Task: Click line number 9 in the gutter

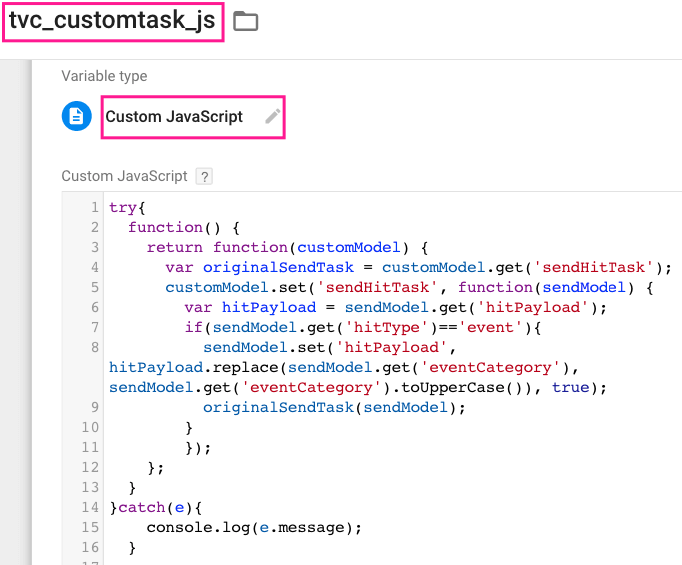Action: pyautogui.click(x=95, y=408)
